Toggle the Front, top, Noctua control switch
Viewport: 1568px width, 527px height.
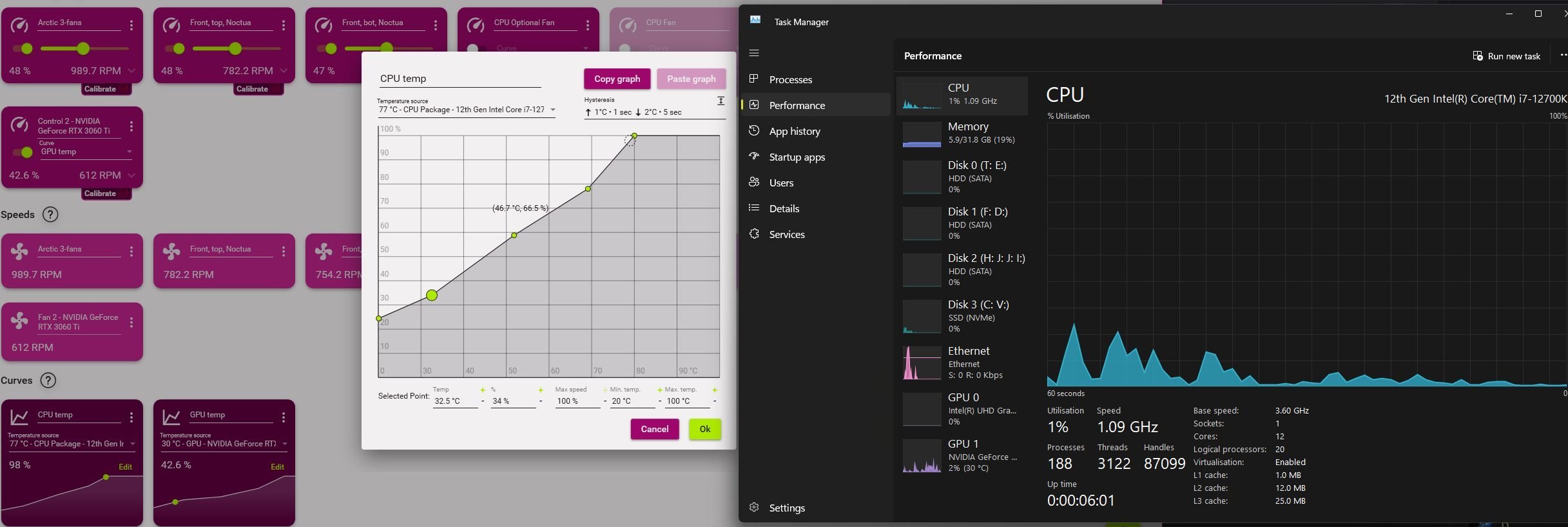point(175,48)
